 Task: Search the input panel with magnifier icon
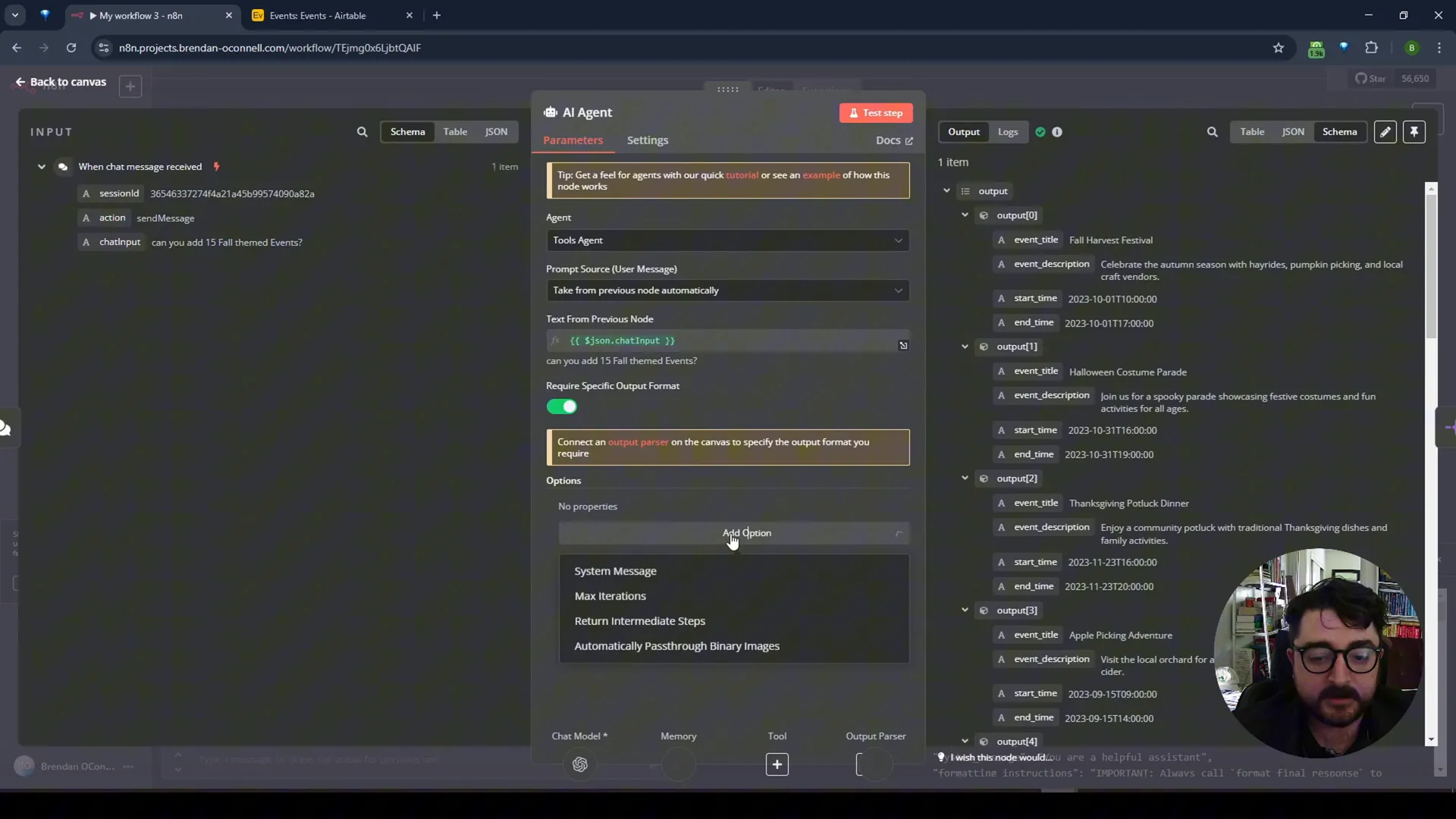click(x=362, y=132)
